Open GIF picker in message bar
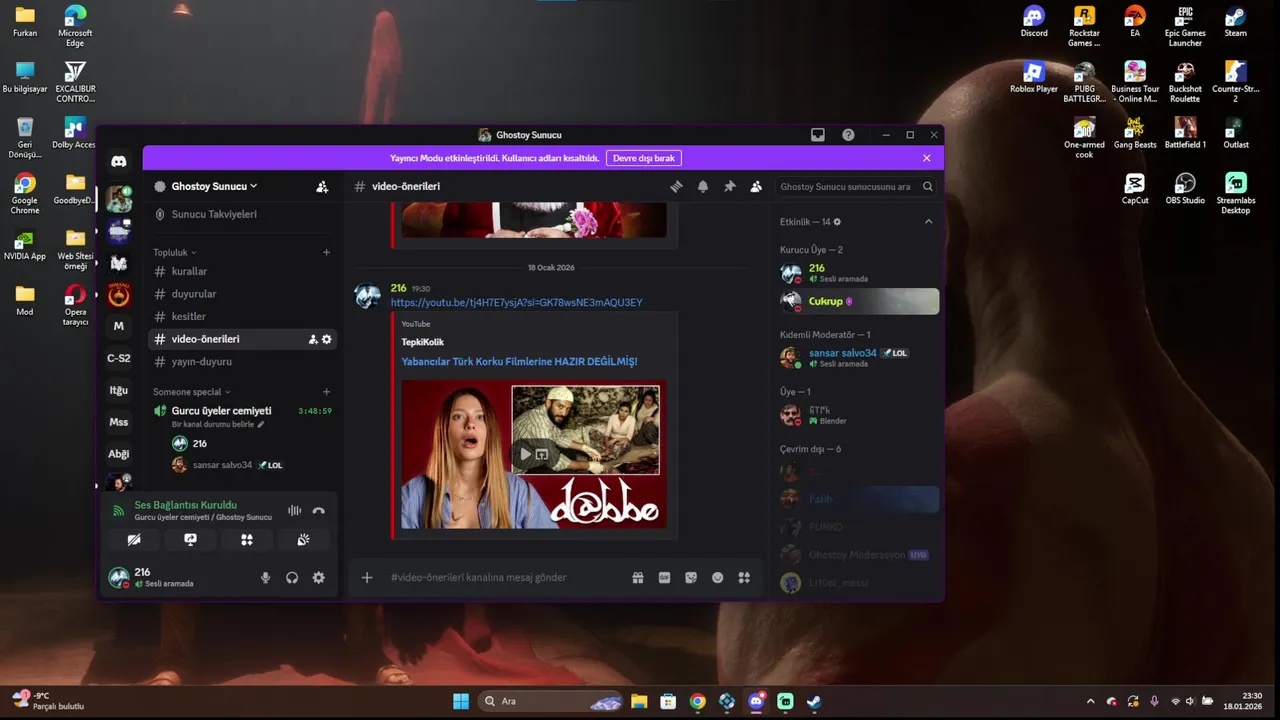 664,578
